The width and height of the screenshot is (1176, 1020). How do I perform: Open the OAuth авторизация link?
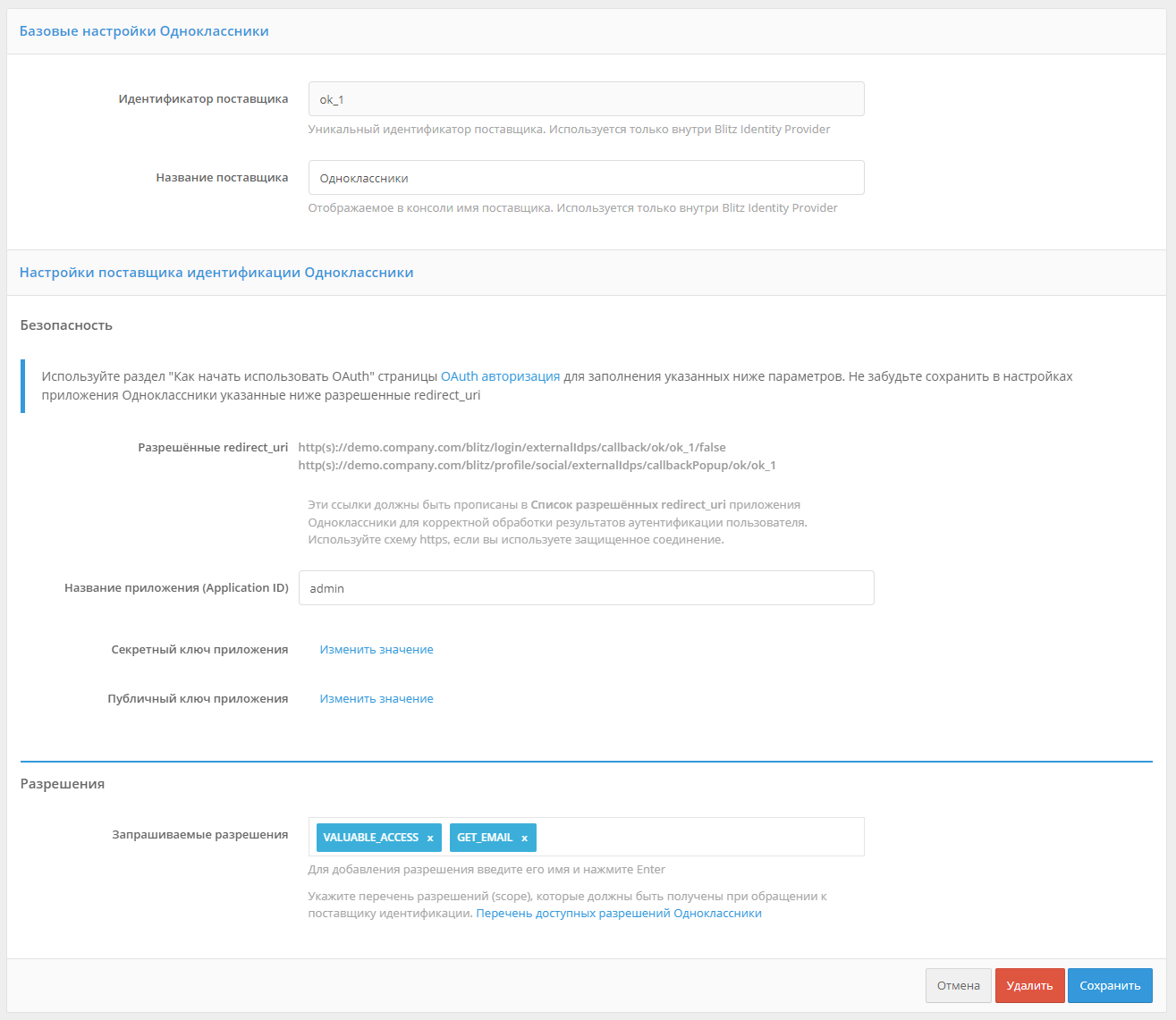pos(500,376)
